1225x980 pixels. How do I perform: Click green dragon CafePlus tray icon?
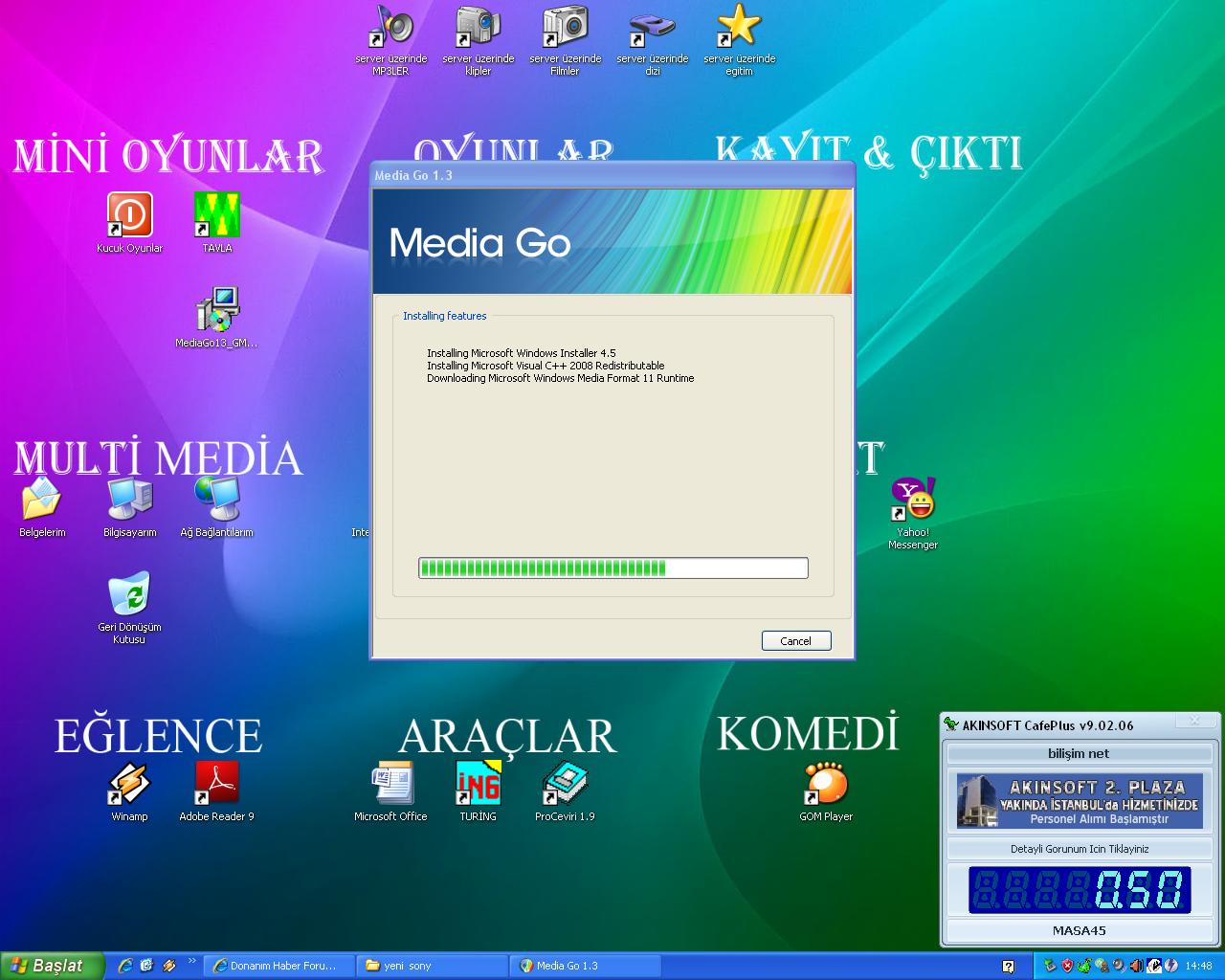tap(1084, 966)
